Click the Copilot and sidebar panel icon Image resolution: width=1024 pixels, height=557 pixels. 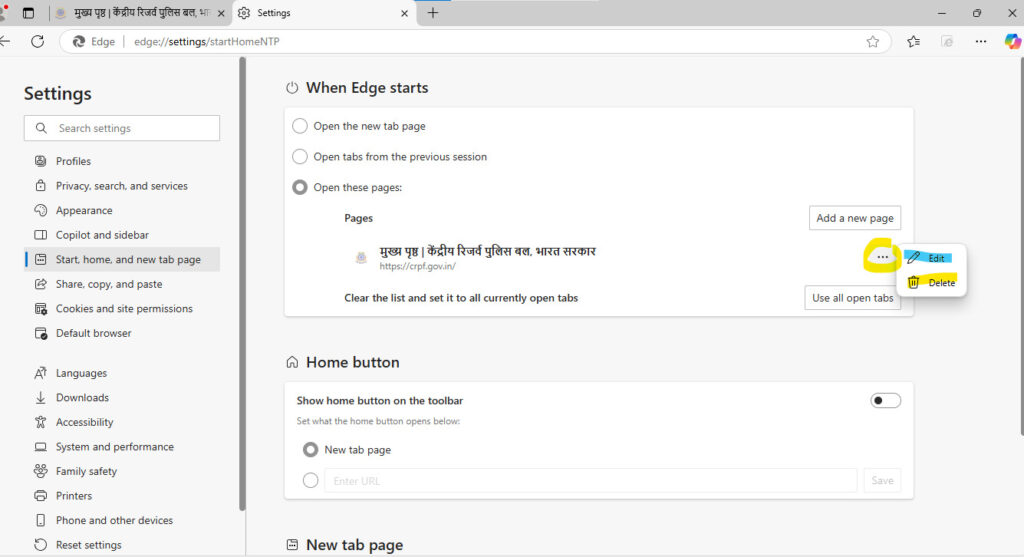[x=40, y=235]
